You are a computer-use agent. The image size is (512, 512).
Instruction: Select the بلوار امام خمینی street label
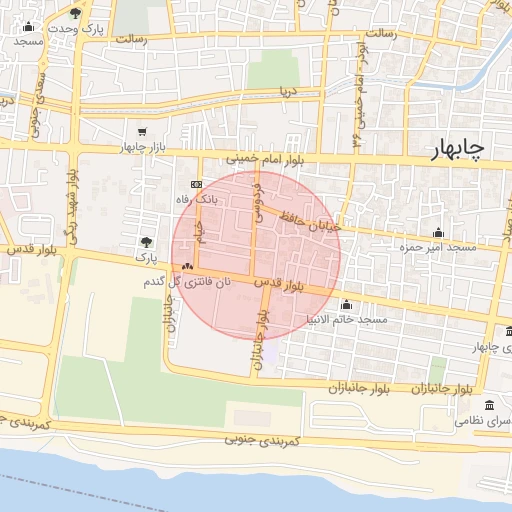click(x=265, y=160)
